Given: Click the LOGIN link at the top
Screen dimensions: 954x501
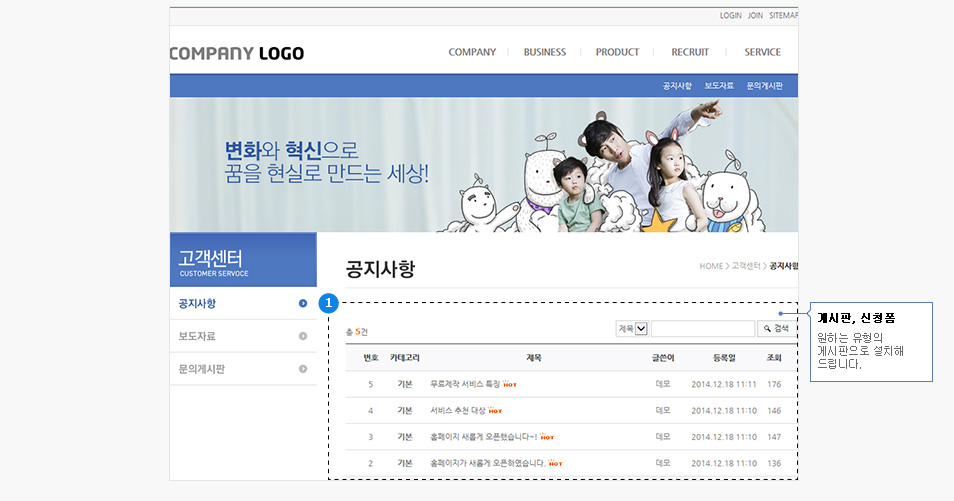Looking at the screenshot, I should (x=731, y=16).
